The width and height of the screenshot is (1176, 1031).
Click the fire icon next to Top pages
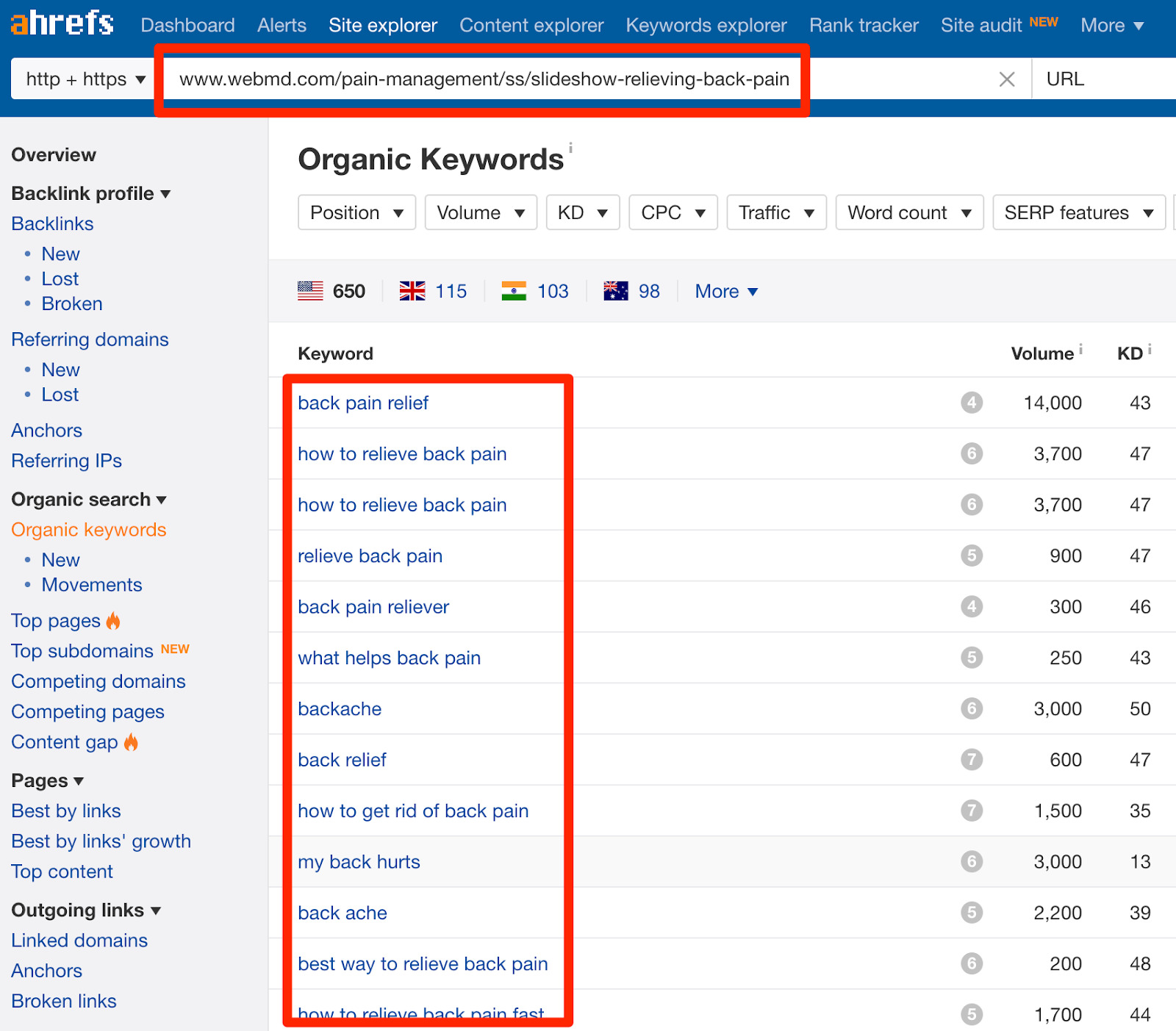pyautogui.click(x=113, y=621)
